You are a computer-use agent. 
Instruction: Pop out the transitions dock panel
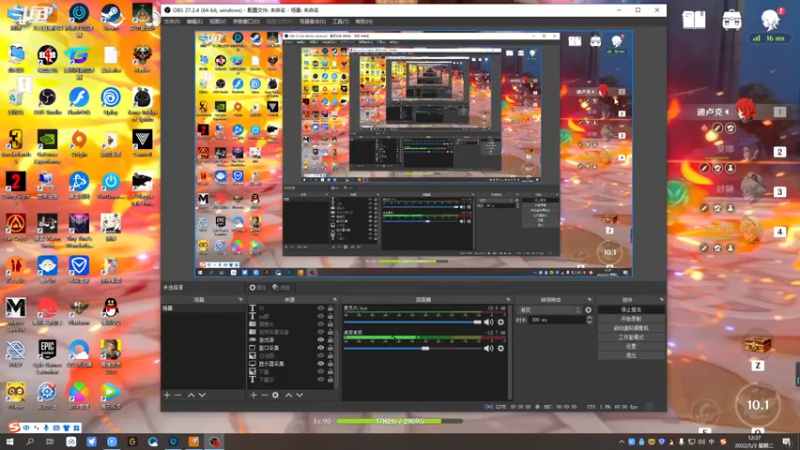(589, 299)
